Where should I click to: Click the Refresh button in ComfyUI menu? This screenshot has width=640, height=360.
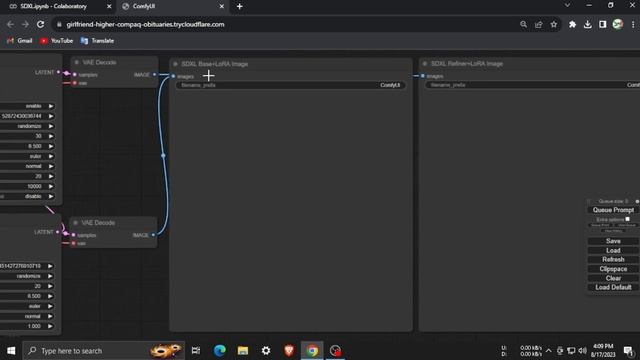pyautogui.click(x=613, y=260)
